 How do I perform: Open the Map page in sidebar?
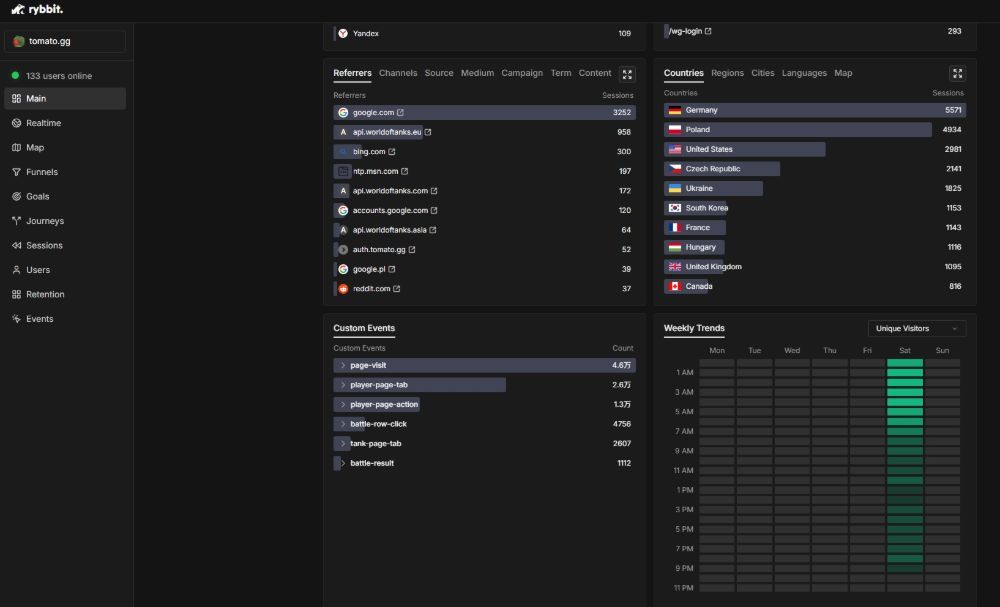[x=65, y=147]
